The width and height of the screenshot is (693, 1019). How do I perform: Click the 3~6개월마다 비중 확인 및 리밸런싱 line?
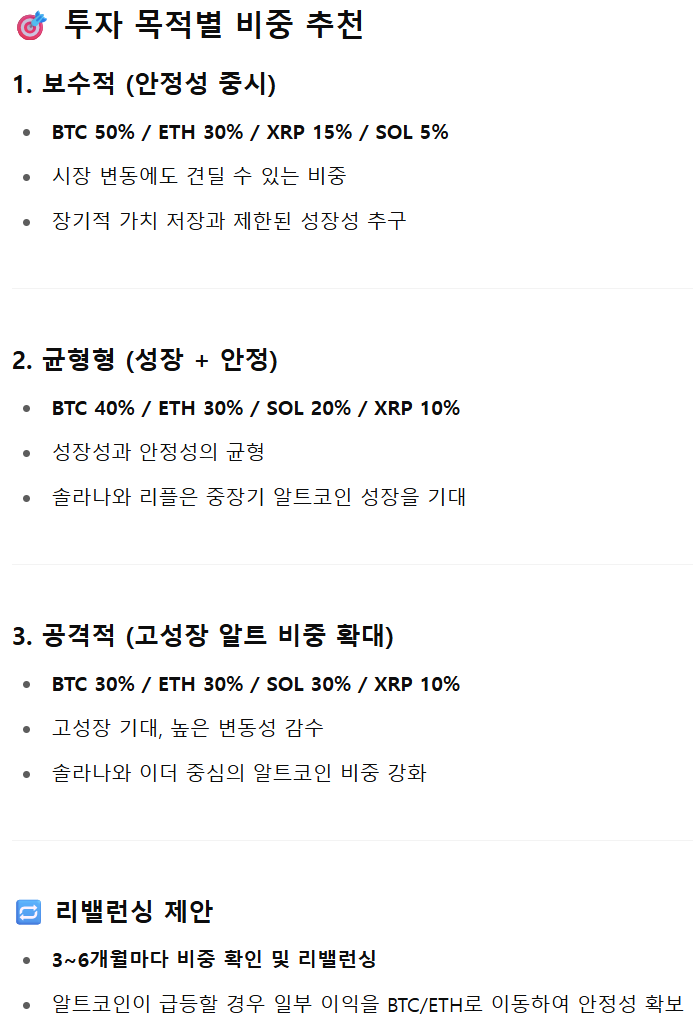pos(214,959)
